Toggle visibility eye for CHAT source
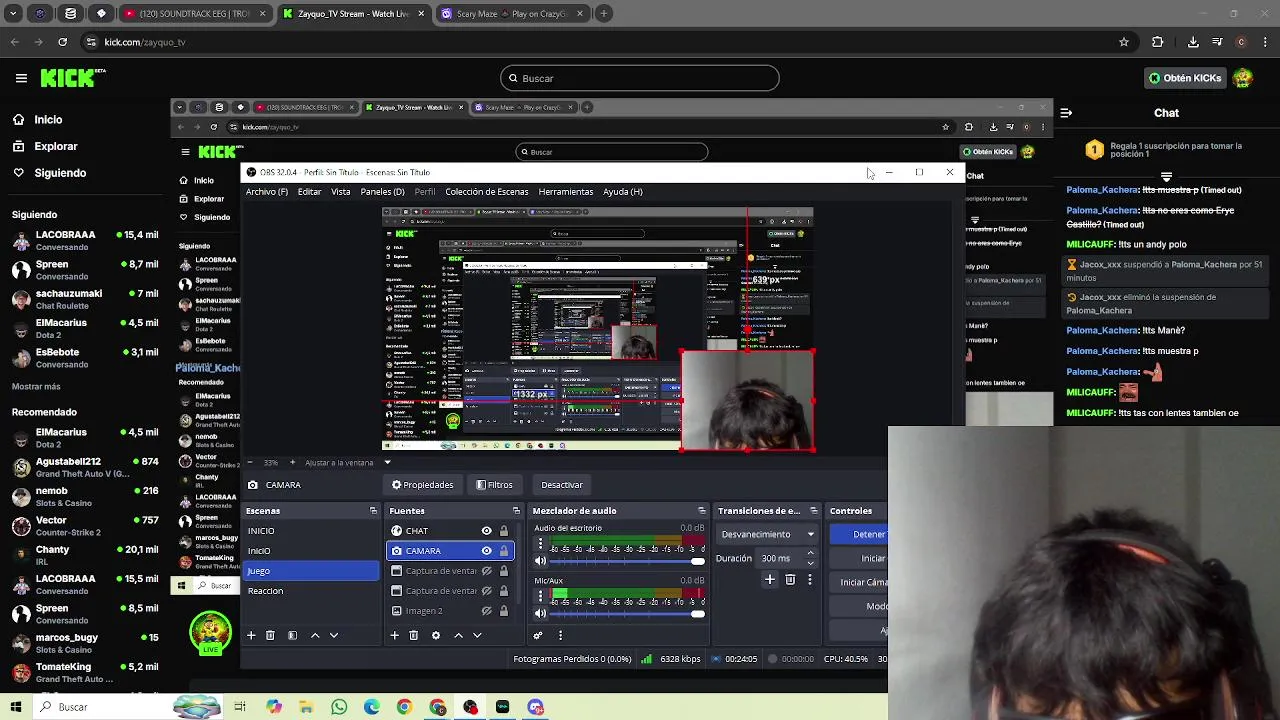This screenshot has height=720, width=1280. tap(486, 531)
